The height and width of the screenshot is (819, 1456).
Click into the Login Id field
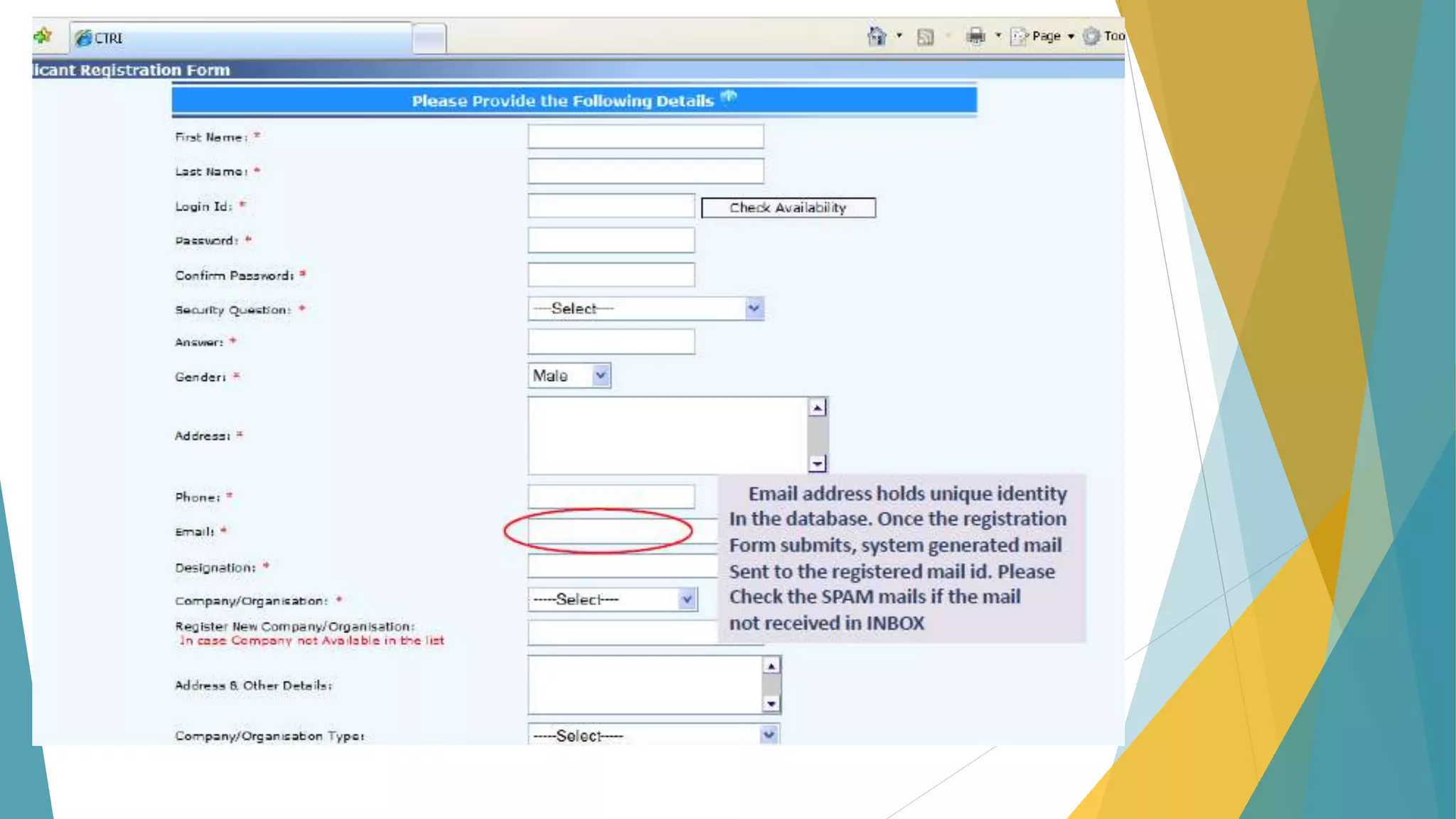(611, 206)
